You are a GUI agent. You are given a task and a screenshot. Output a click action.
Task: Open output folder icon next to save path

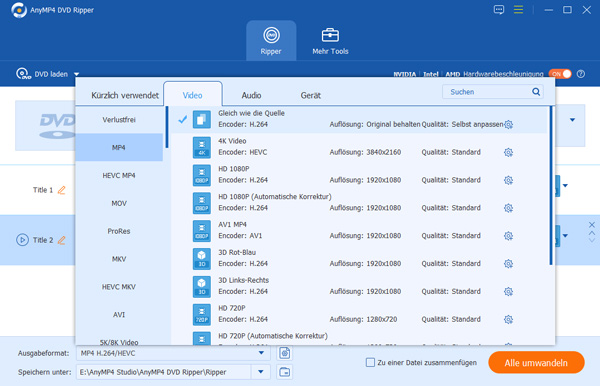point(284,372)
